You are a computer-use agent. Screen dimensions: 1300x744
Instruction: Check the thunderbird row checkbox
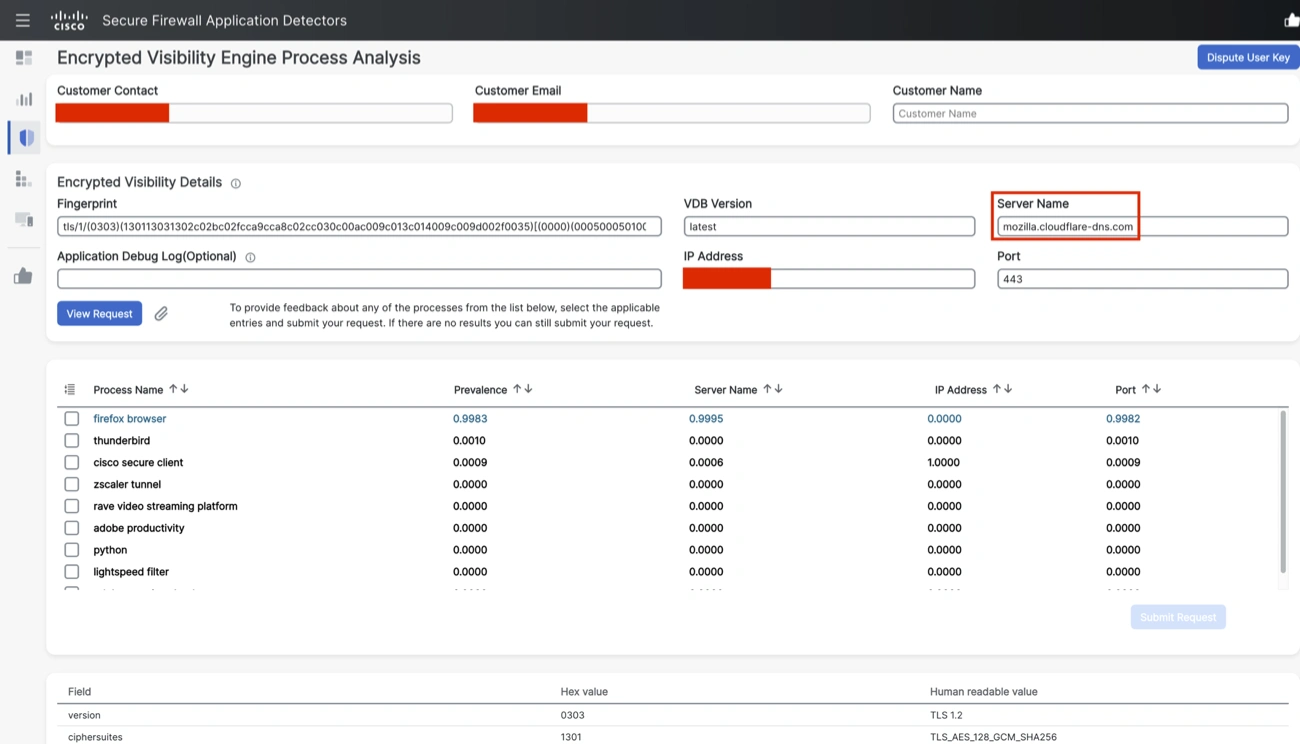click(x=71, y=440)
